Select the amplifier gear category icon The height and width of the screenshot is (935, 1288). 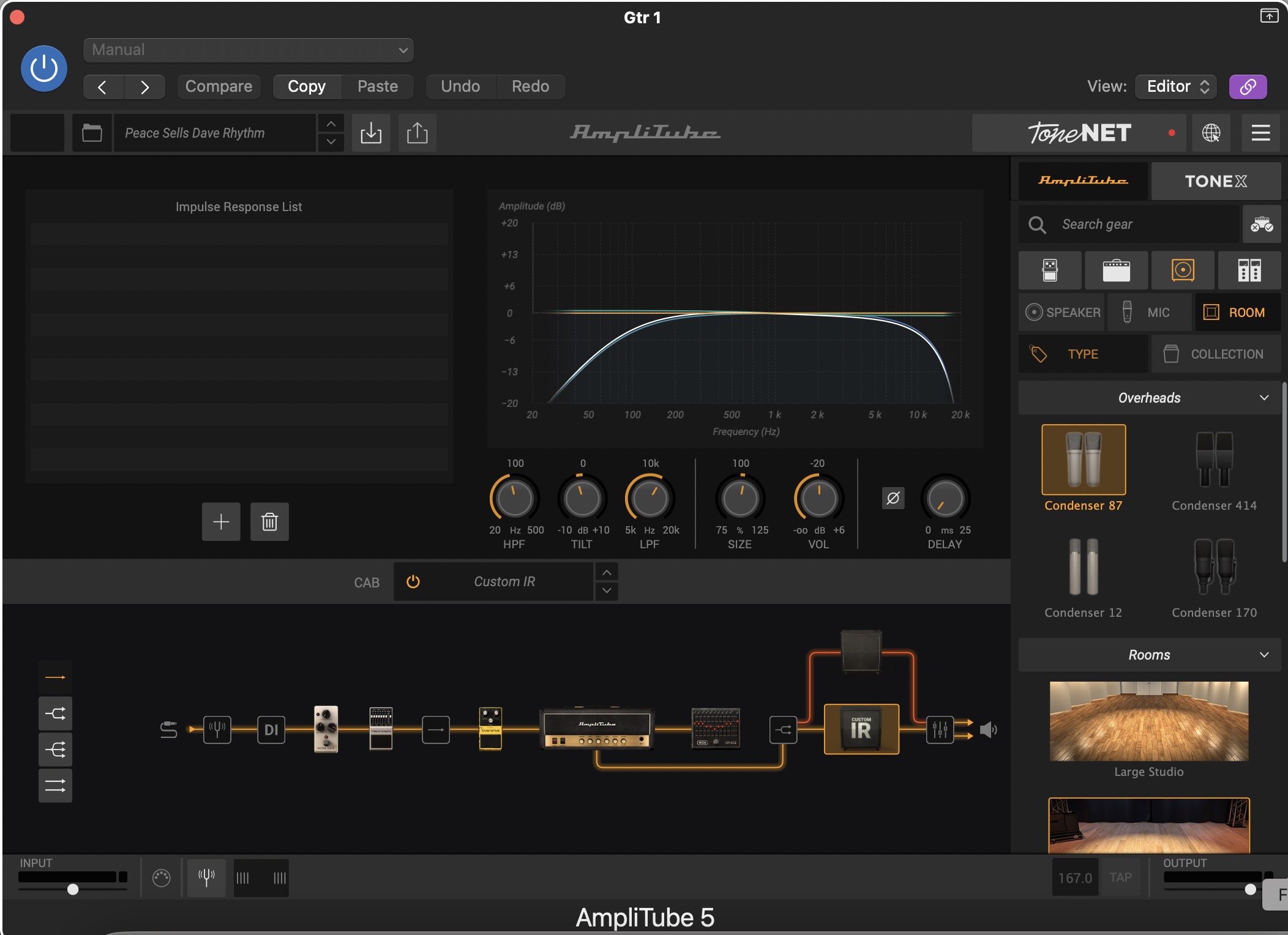coord(1117,270)
